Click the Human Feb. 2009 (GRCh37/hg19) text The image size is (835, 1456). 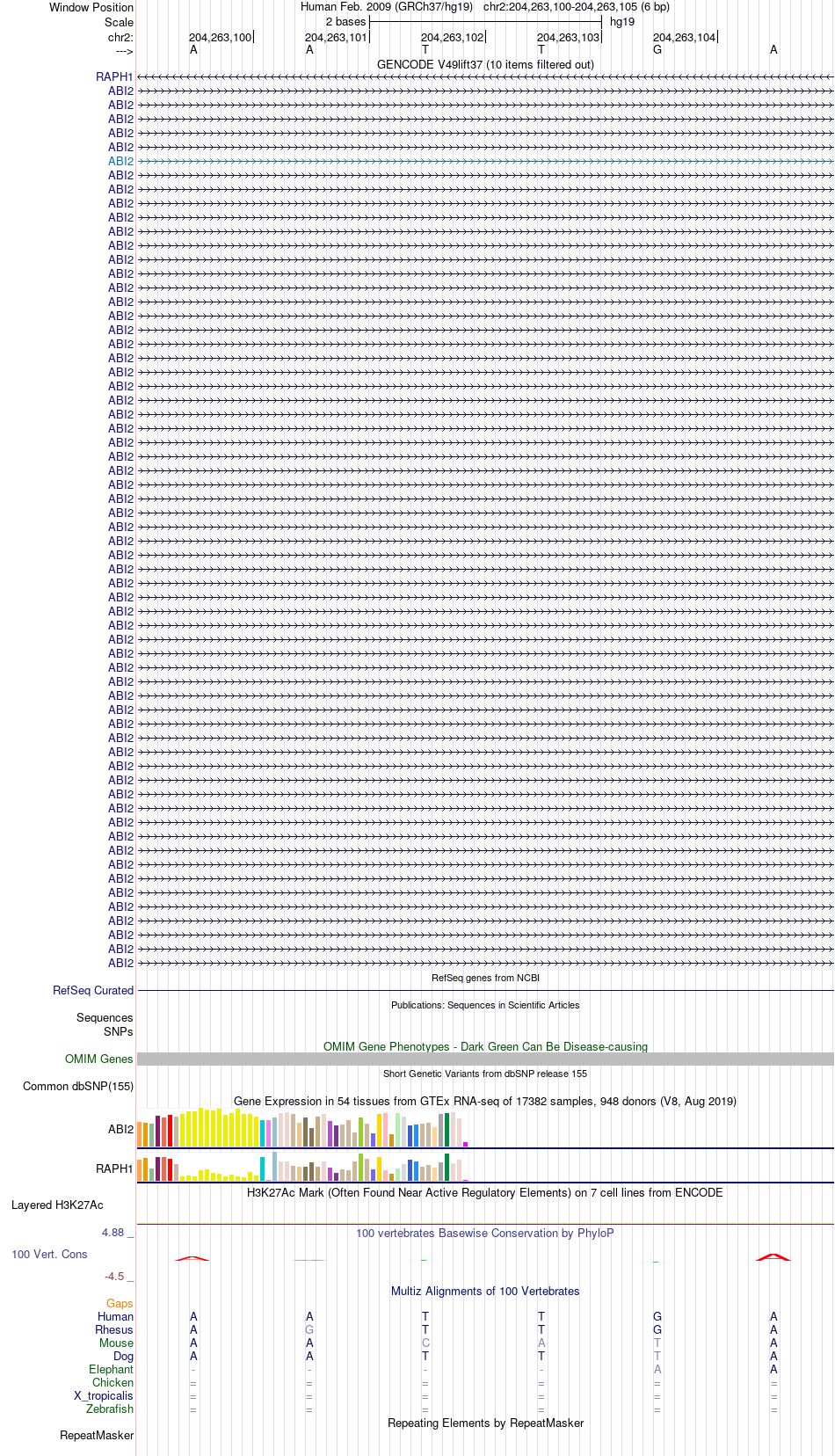387,7
